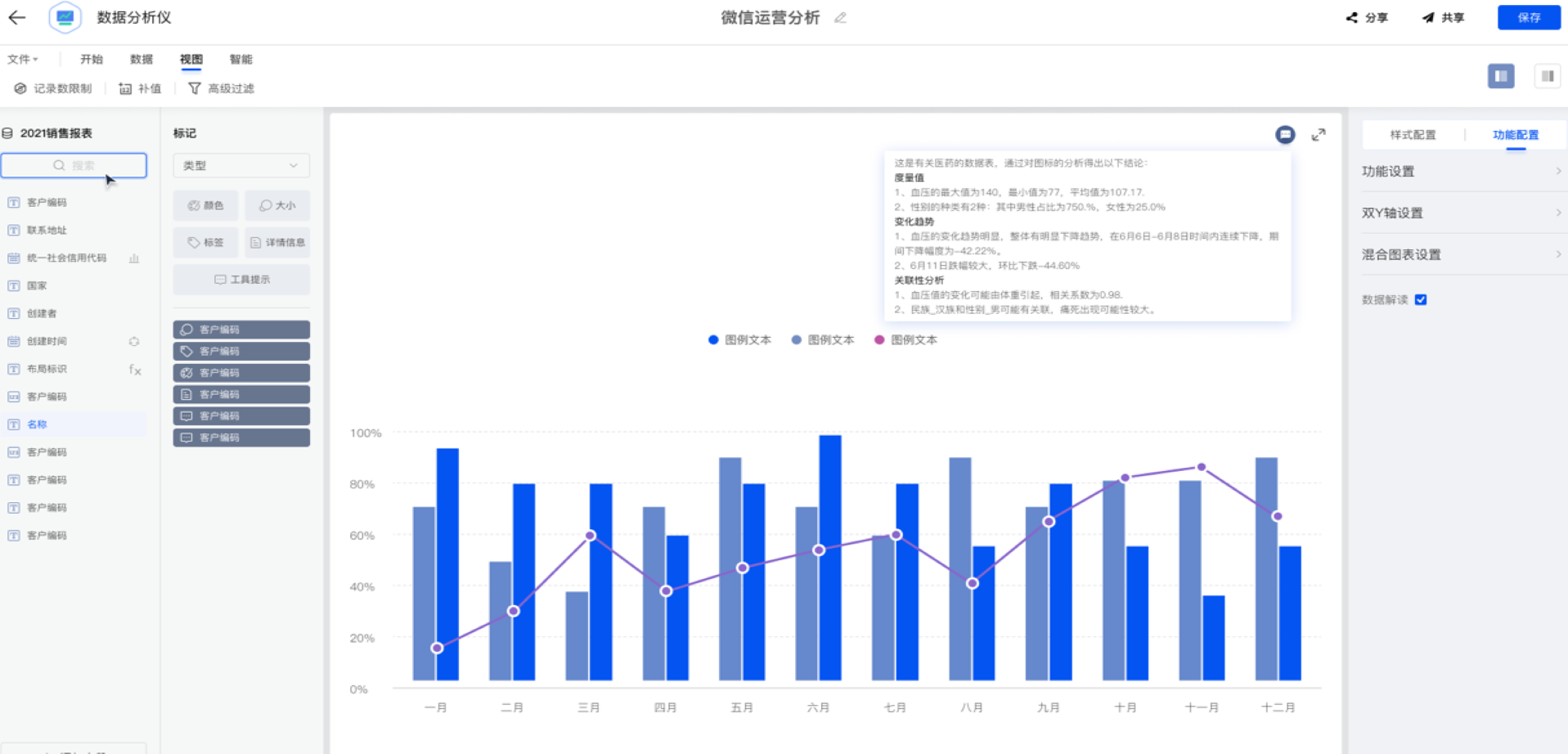Select the highlighted 名称 field

(74, 424)
